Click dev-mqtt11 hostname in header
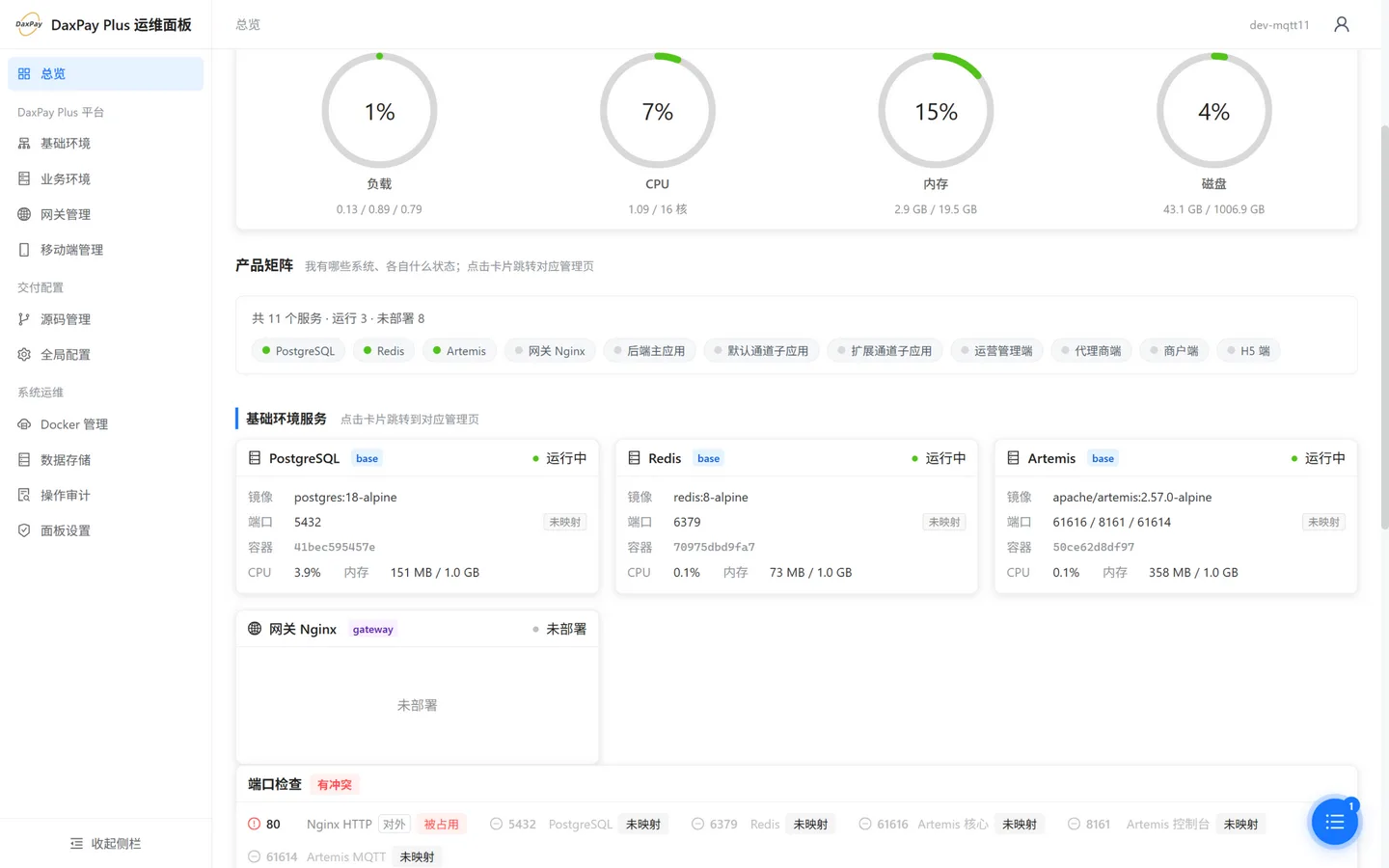Screen dimensions: 1389x868 point(1279,25)
